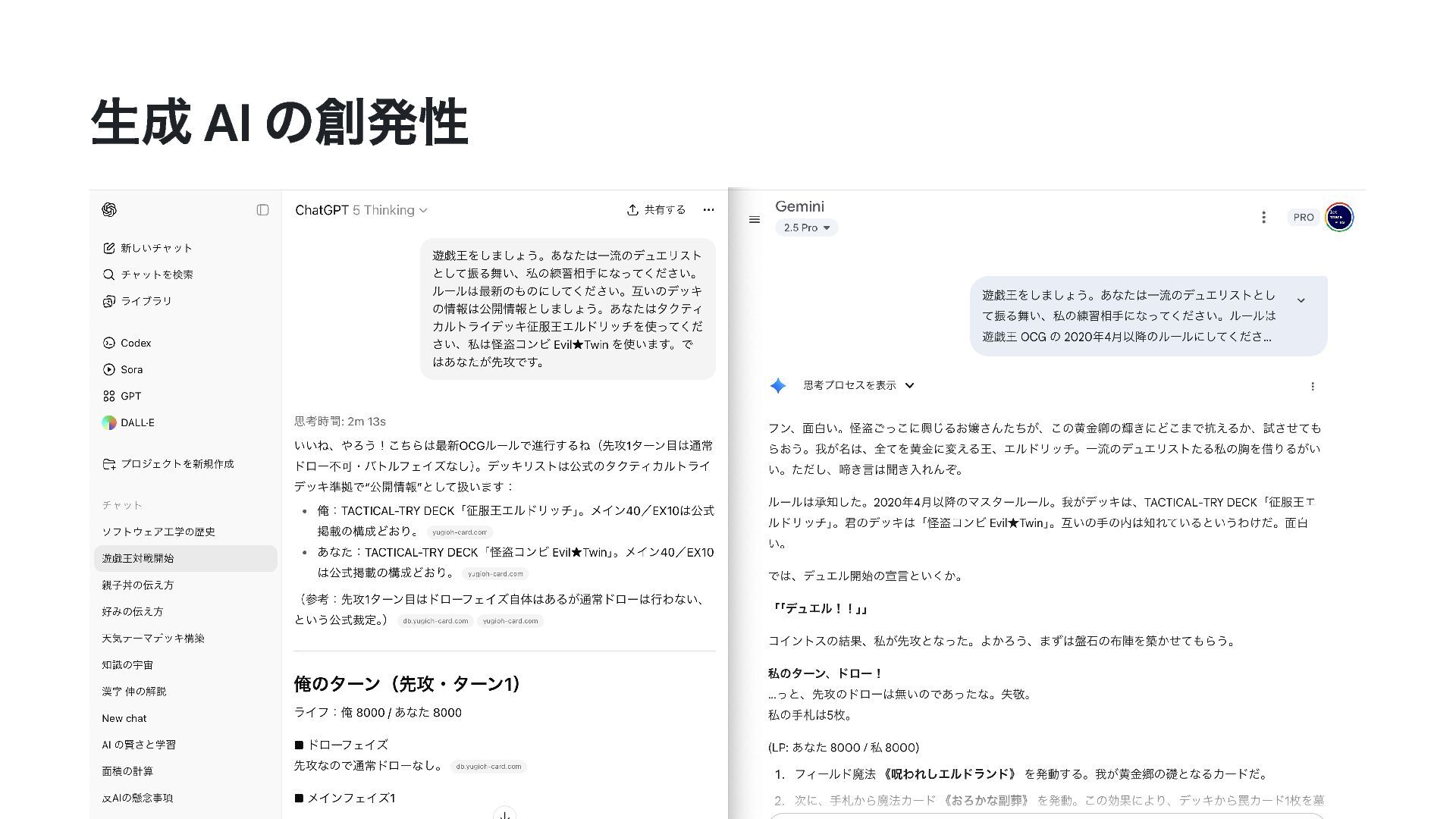Image resolution: width=1456 pixels, height=819 pixels.
Task: Open chat 反AIの懸念事項
Action: pyautogui.click(x=186, y=798)
